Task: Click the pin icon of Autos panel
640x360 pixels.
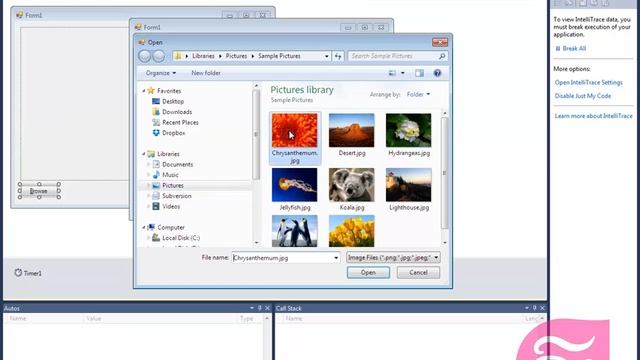Action: [260, 308]
